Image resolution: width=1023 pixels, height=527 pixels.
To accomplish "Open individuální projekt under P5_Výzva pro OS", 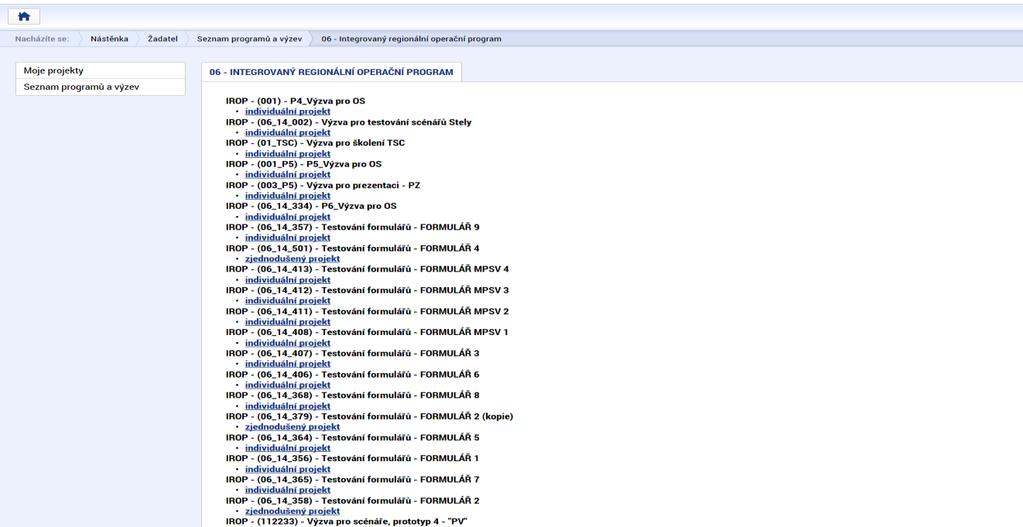I will coord(288,174).
